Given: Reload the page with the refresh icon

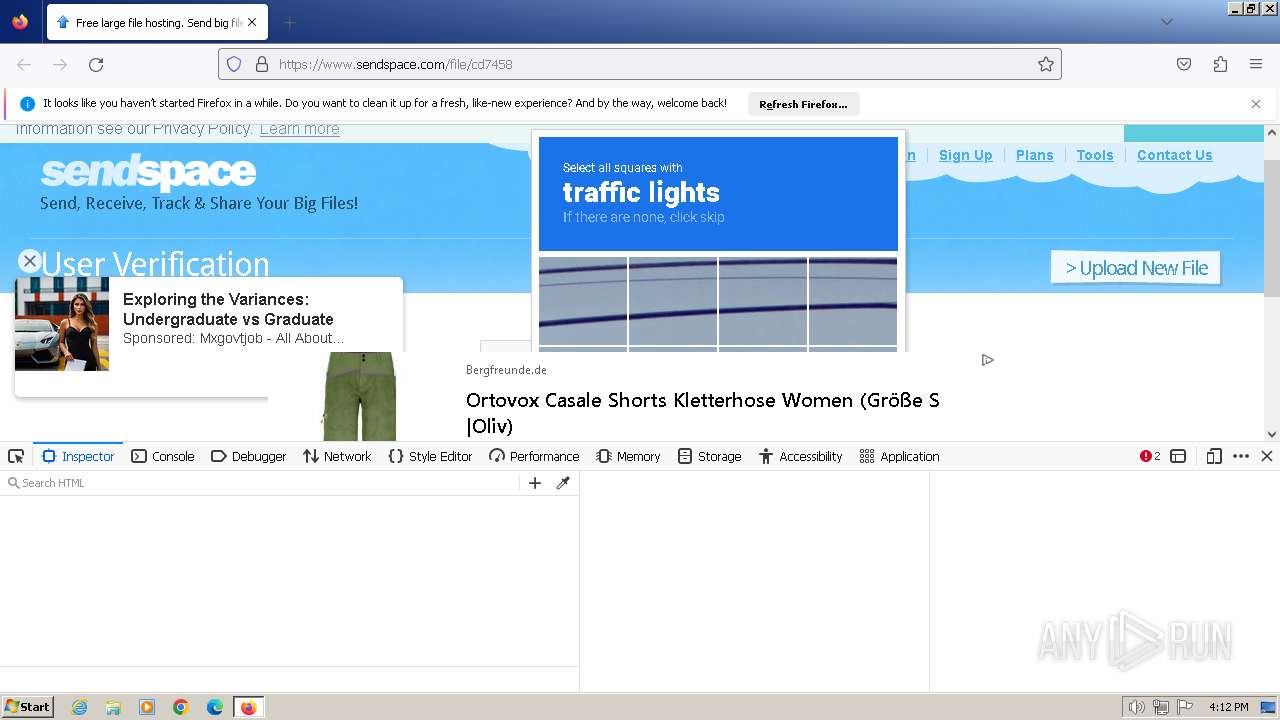Looking at the screenshot, I should [x=96, y=64].
